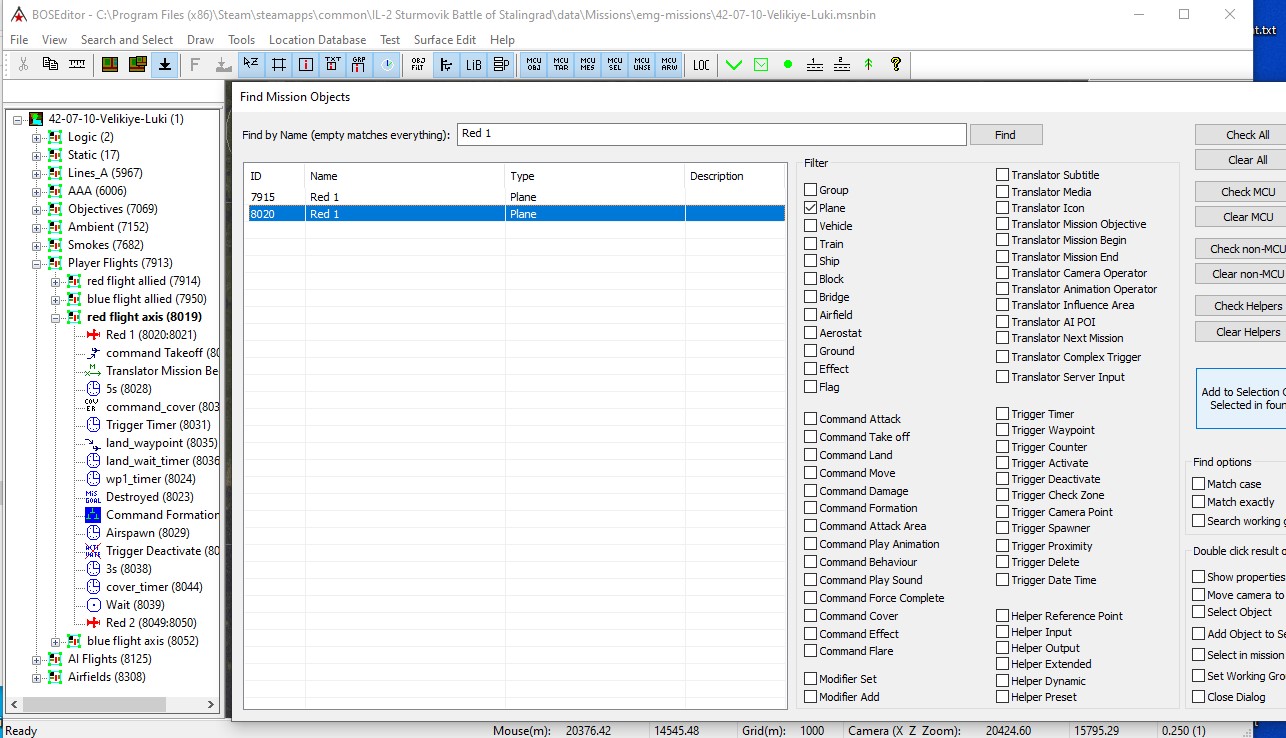This screenshot has height=738, width=1286.
Task: Toggle the GRP group info toolbar icon
Action: click(359, 64)
